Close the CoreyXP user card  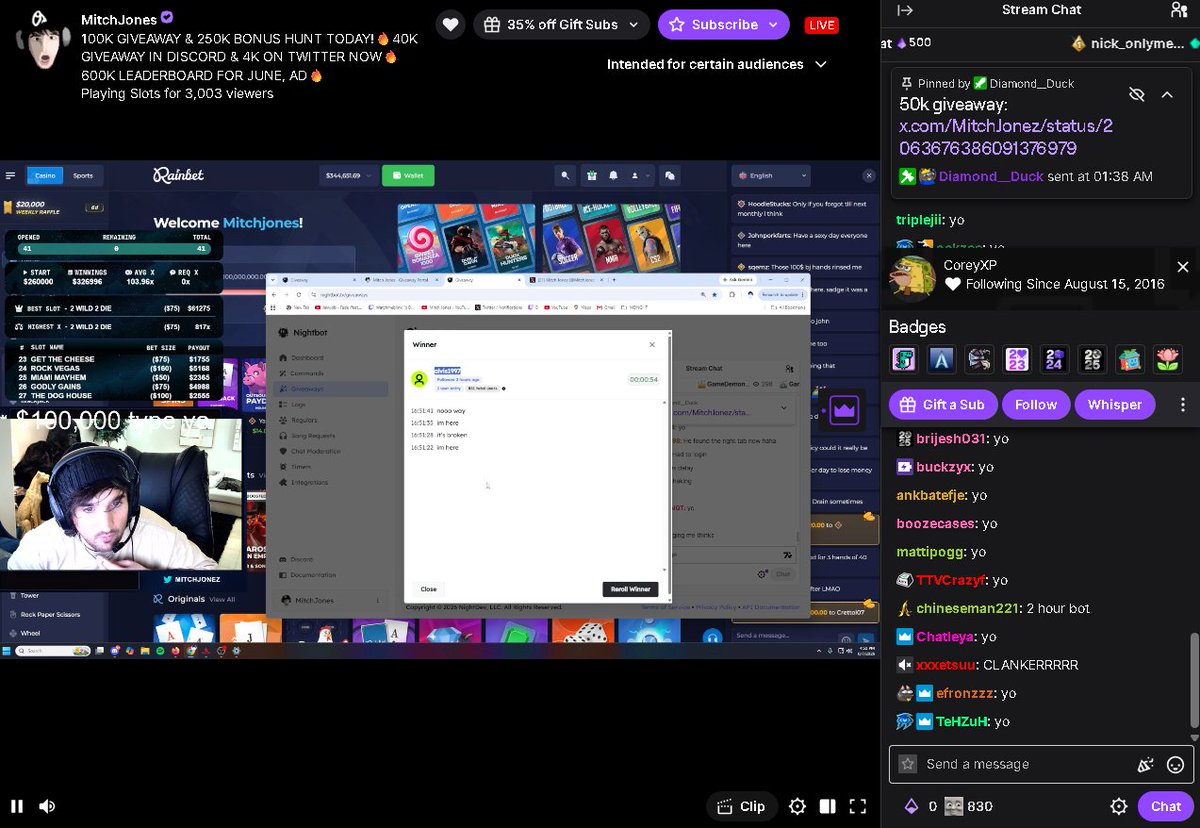[1183, 267]
